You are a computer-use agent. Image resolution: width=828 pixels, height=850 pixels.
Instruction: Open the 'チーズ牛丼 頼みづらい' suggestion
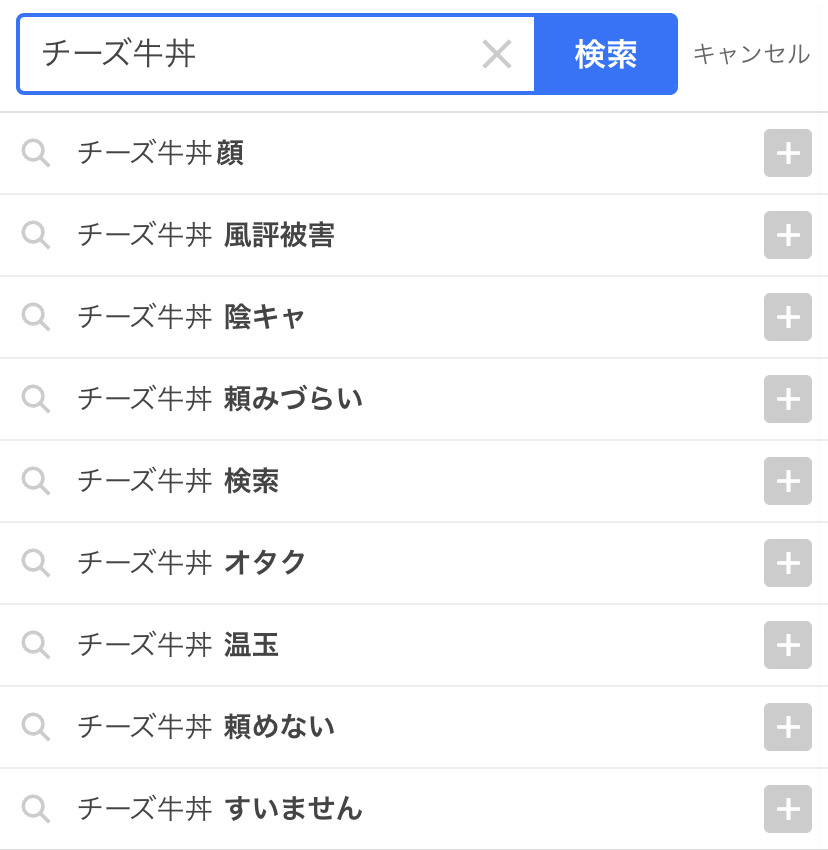tap(220, 399)
